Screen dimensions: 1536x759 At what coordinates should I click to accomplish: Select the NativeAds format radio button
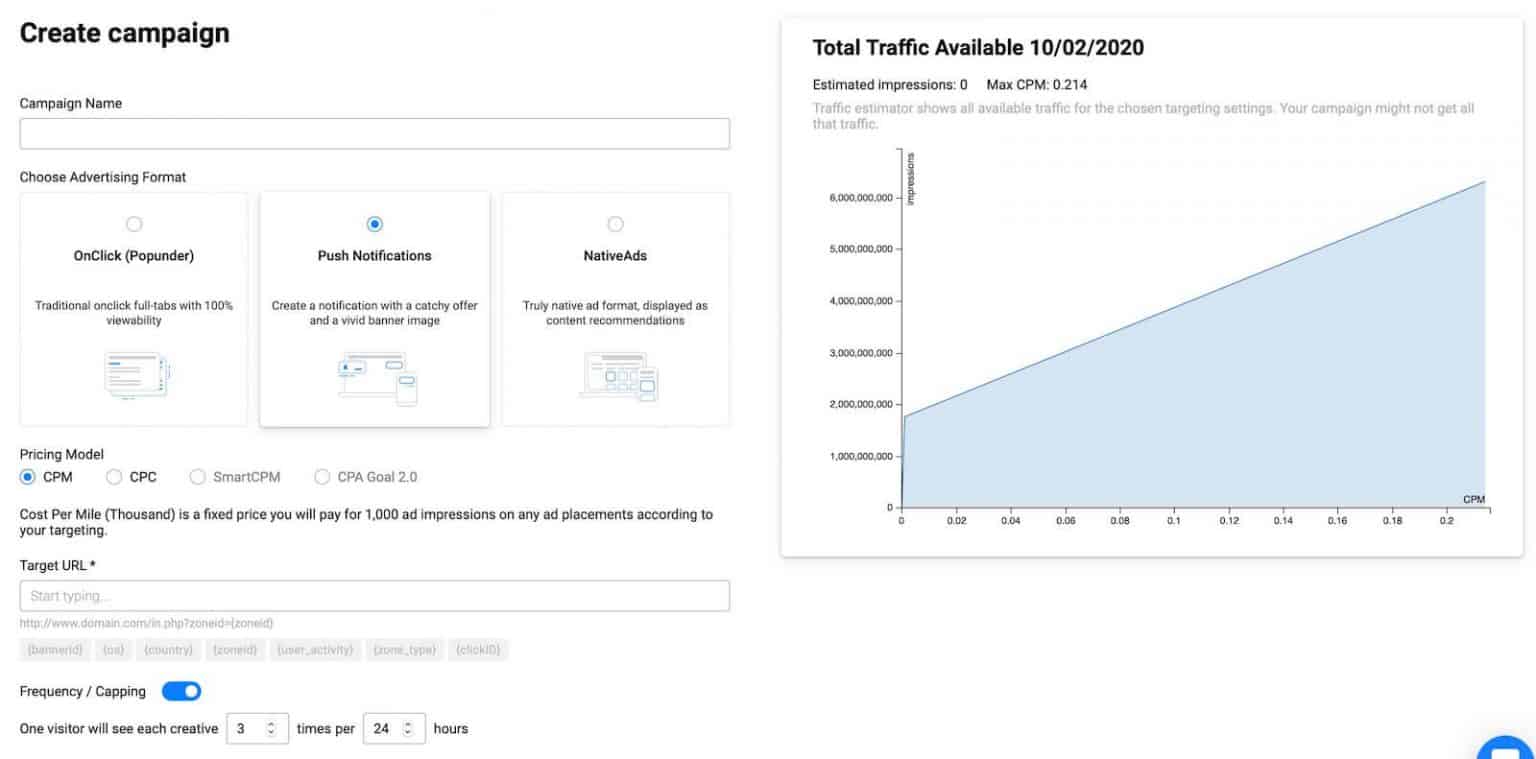point(615,224)
